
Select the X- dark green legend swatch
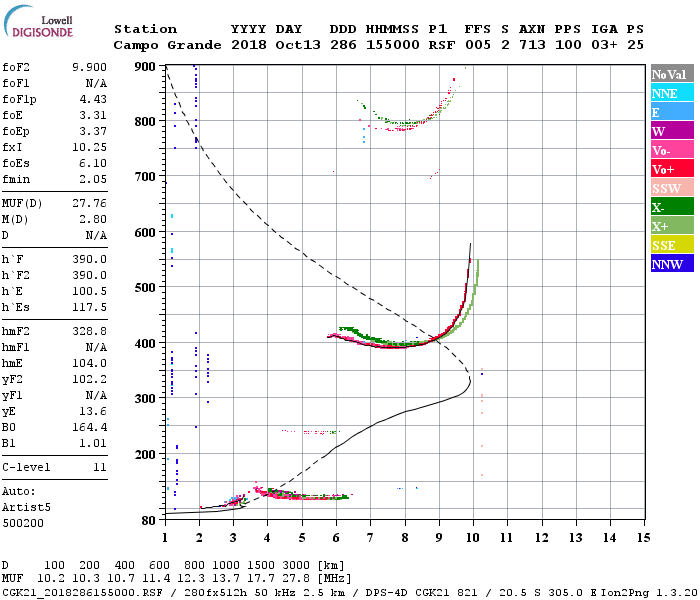point(672,207)
